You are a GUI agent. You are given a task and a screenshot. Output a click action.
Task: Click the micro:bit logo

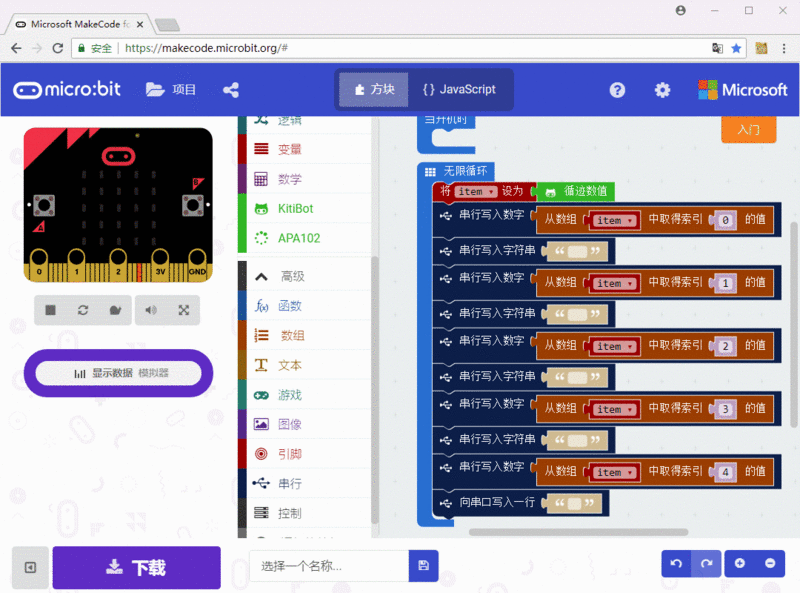[x=67, y=90]
